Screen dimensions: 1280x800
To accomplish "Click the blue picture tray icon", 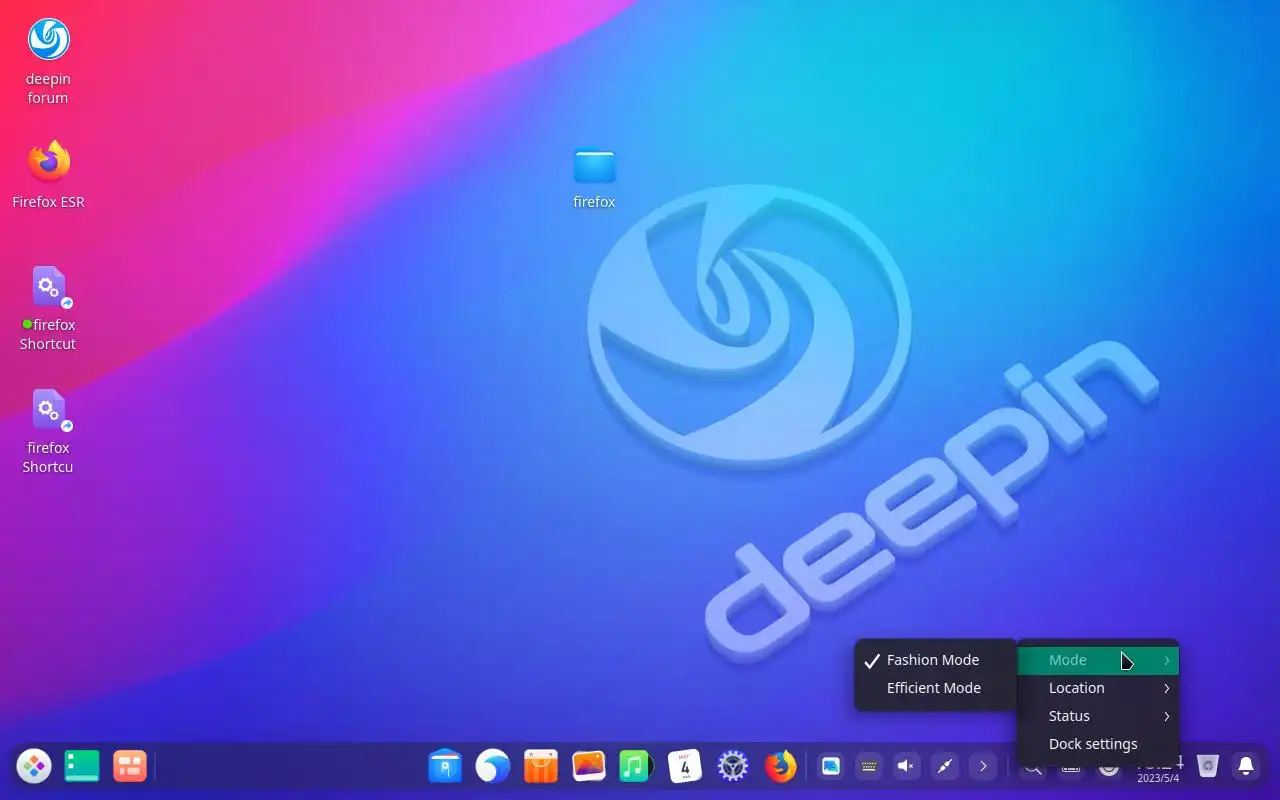I will (831, 767).
